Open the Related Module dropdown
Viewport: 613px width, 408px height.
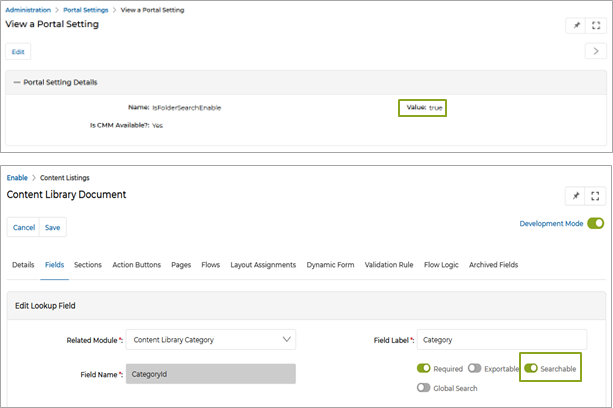(212, 340)
